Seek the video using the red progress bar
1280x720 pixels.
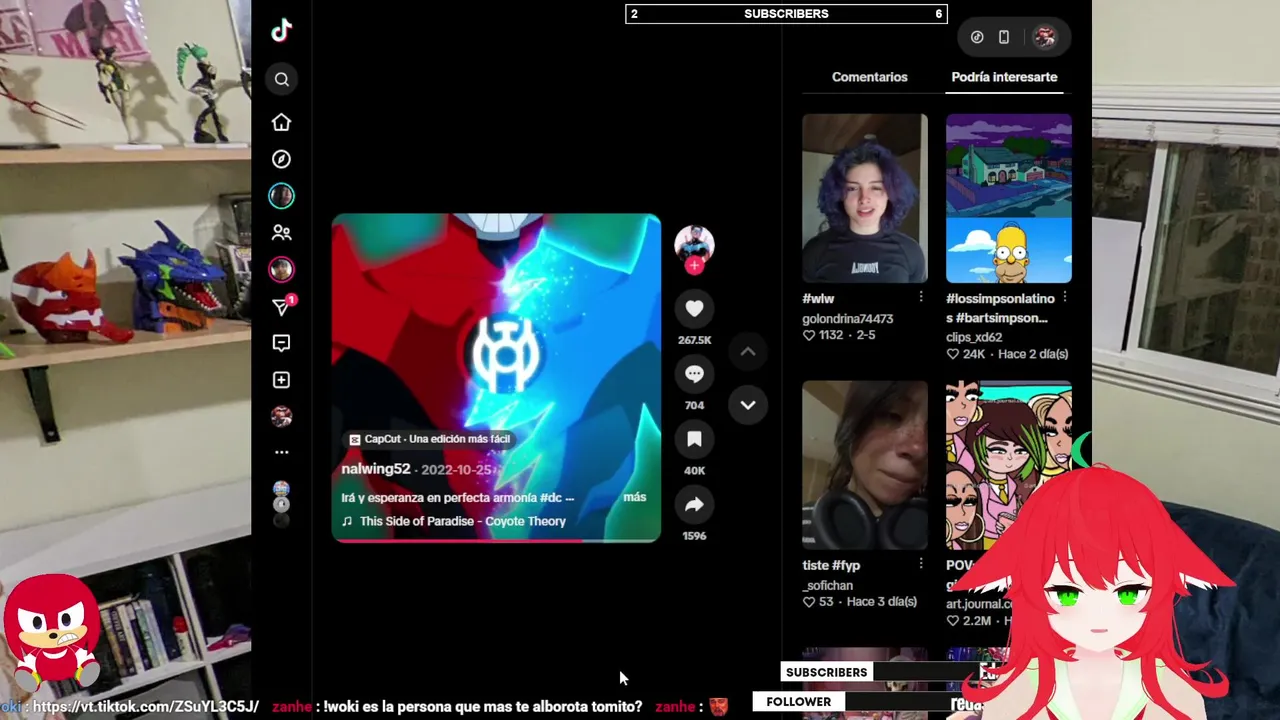496,540
